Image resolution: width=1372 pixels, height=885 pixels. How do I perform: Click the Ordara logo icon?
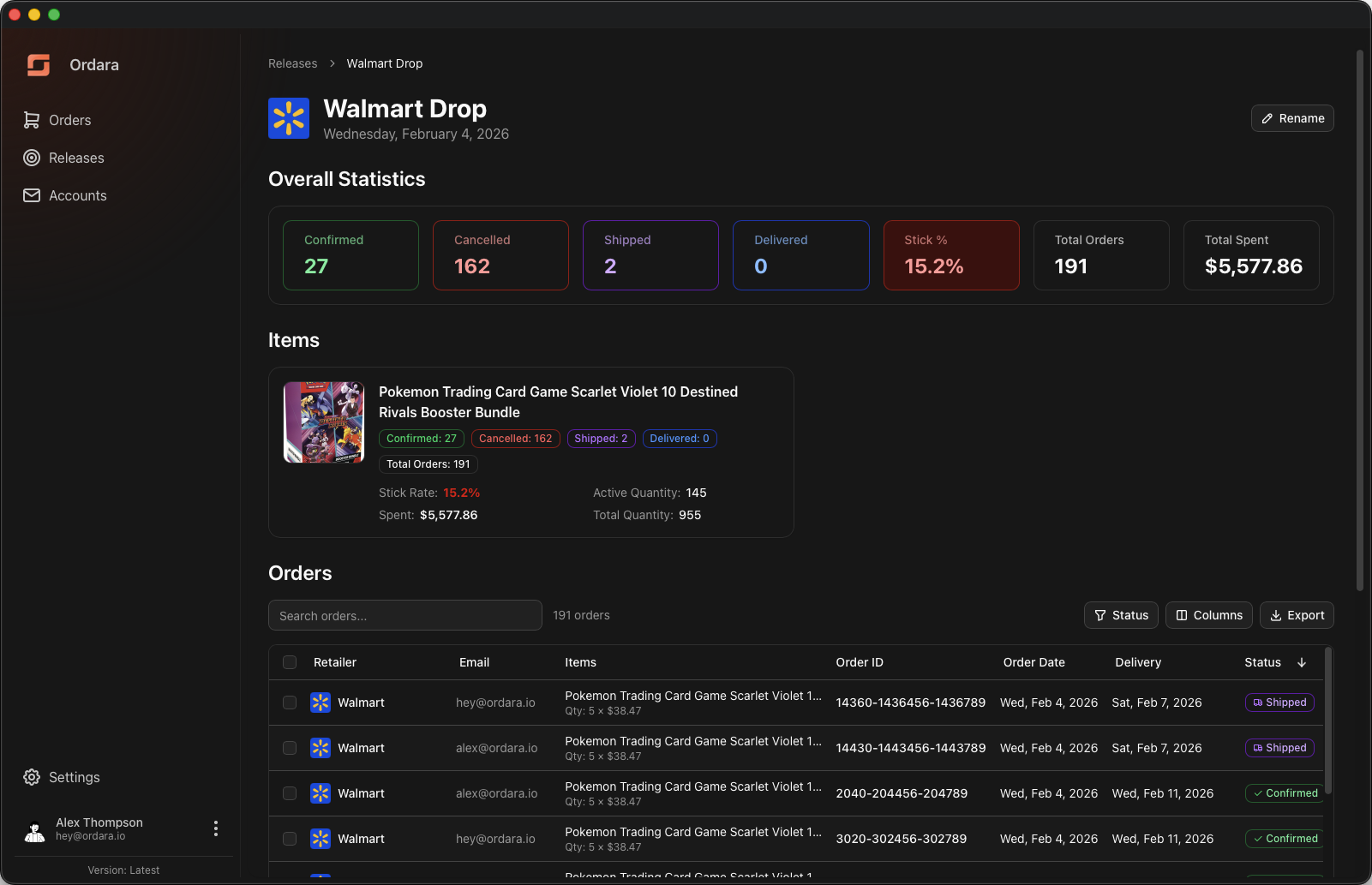point(39,65)
